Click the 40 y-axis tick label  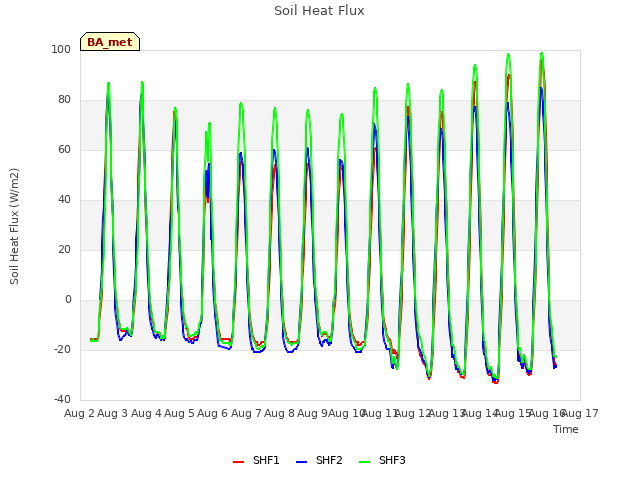pyautogui.click(x=64, y=200)
